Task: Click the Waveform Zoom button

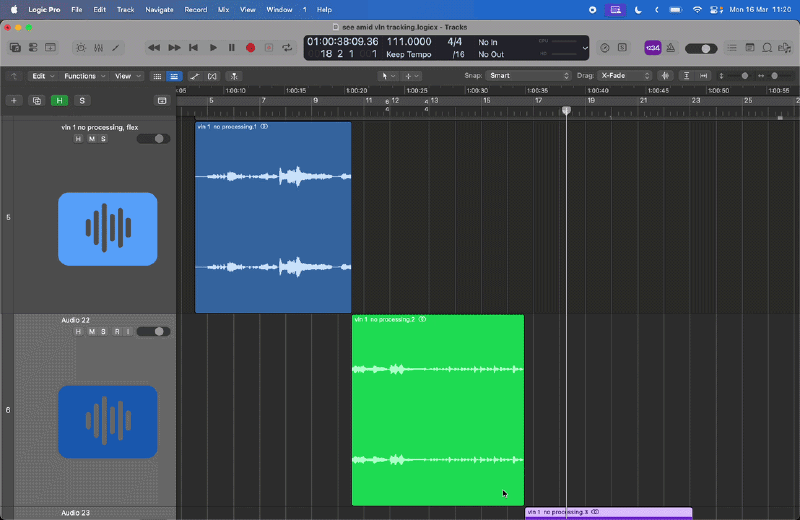Action: [x=665, y=76]
